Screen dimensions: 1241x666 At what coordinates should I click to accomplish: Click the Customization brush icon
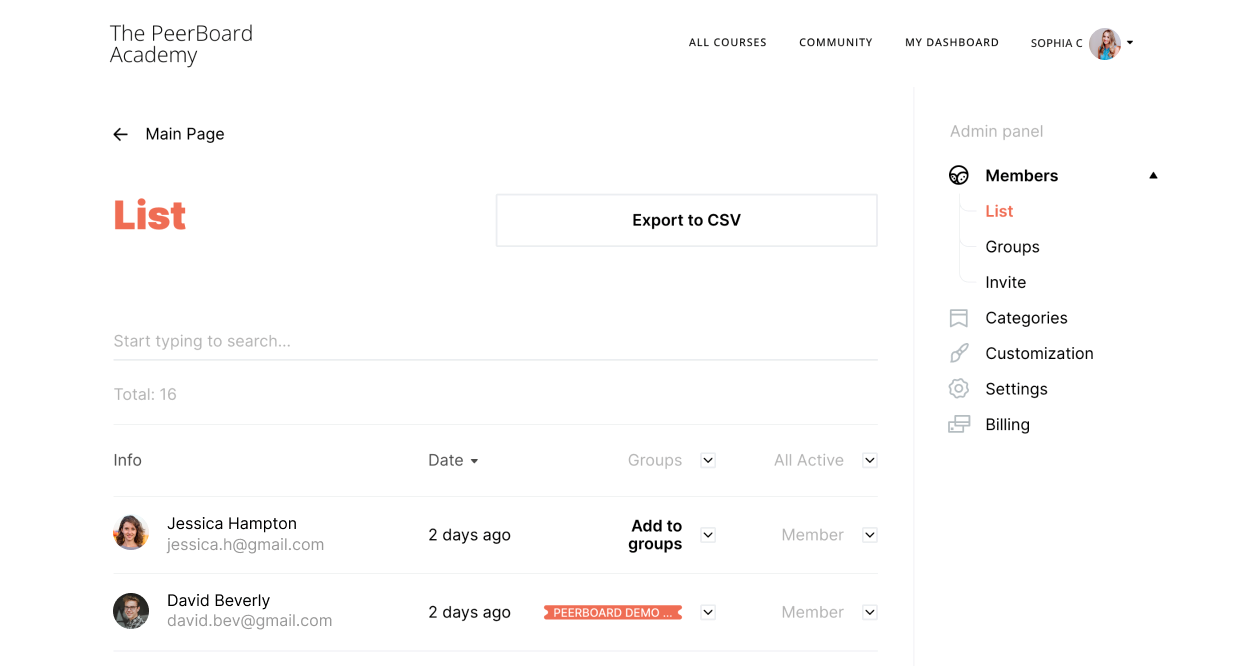point(959,353)
